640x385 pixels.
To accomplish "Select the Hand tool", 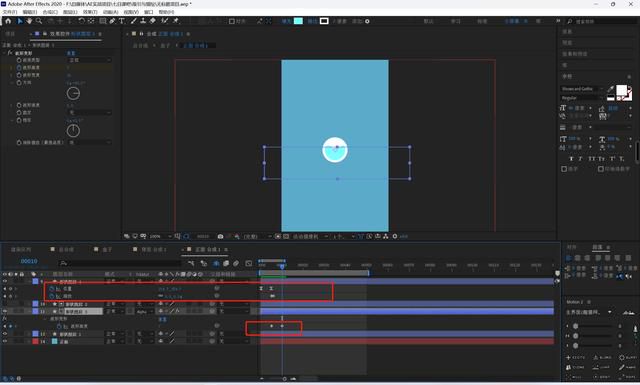I will pyautogui.click(x=29, y=21).
